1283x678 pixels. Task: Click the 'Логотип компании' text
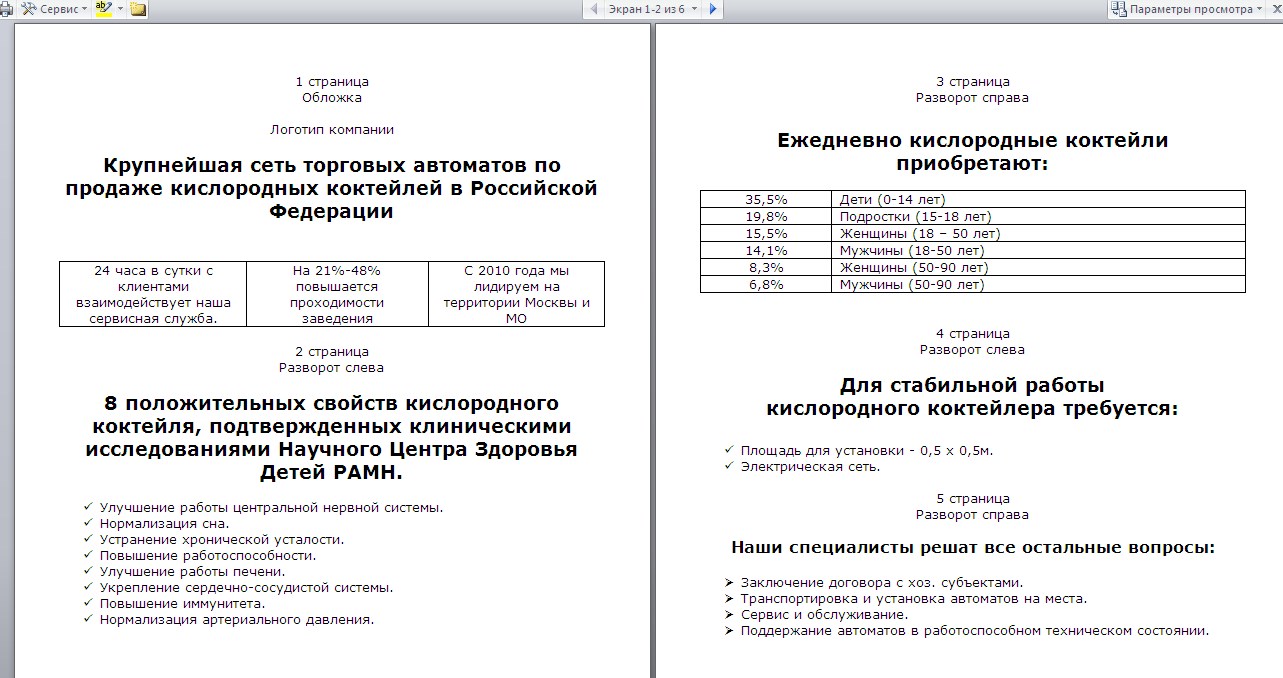[332, 129]
